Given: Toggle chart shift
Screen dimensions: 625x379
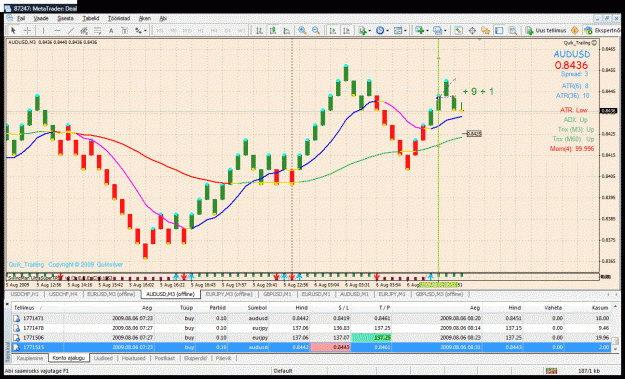Looking at the screenshot, I should 346,30.
